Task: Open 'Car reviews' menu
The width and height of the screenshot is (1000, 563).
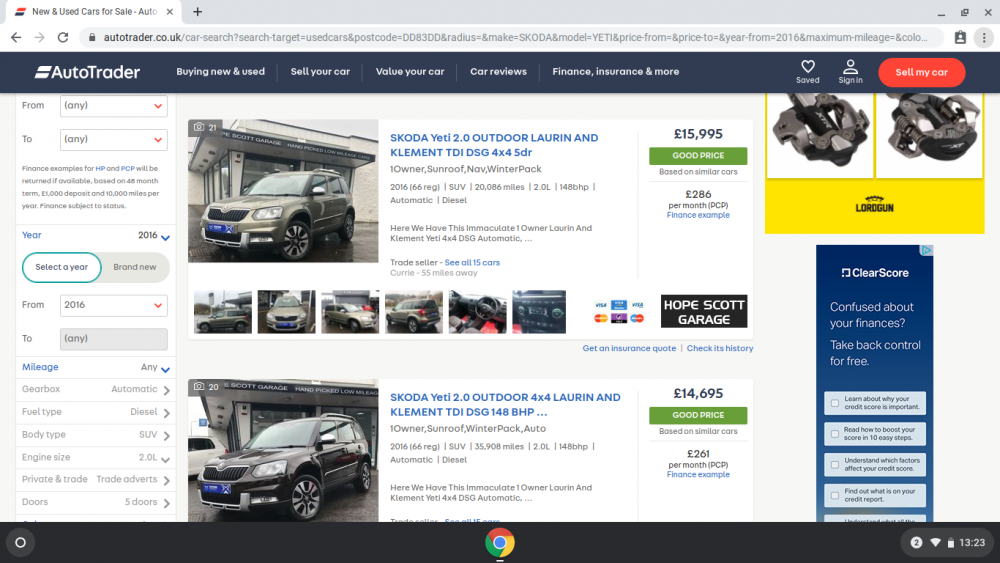Action: (x=498, y=71)
